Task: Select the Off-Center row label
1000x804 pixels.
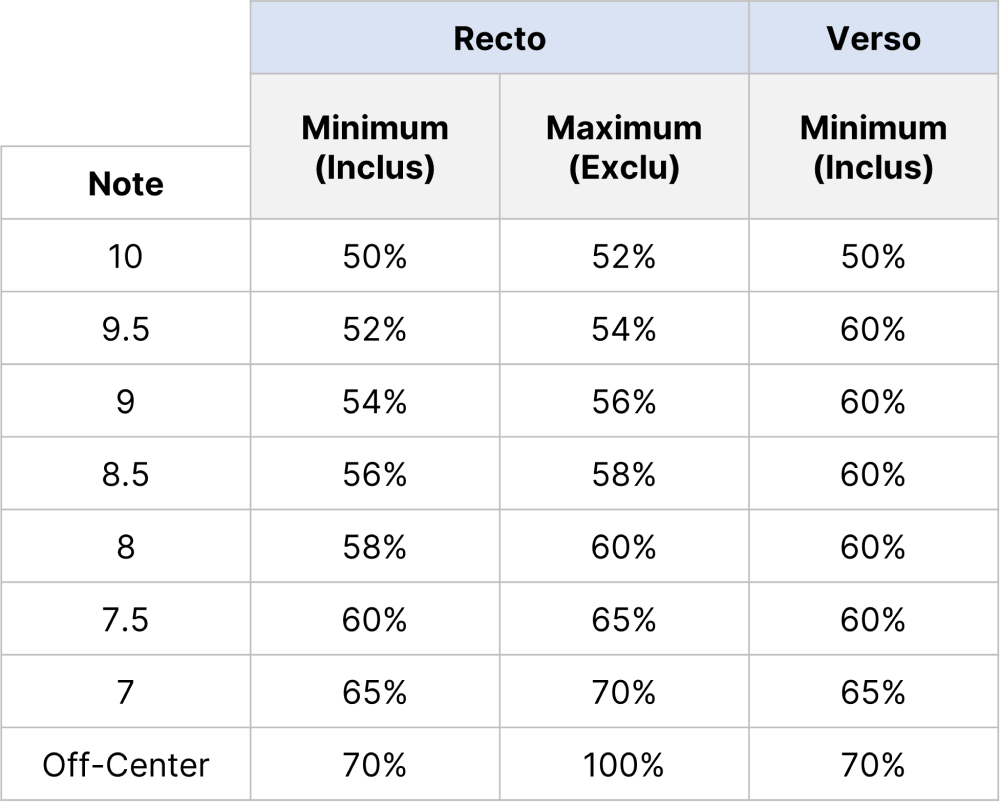Action: tap(125, 765)
